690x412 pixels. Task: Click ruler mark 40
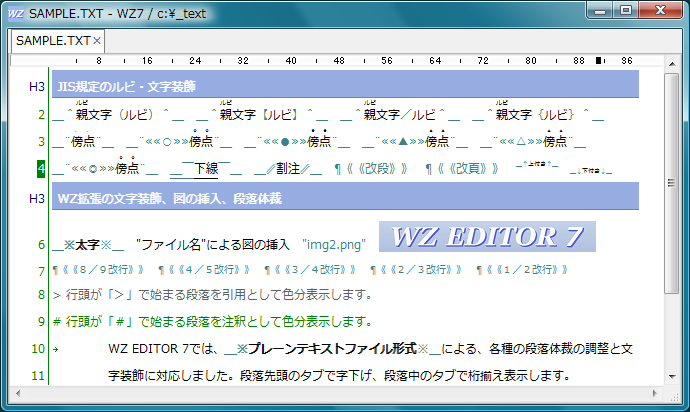[291, 61]
